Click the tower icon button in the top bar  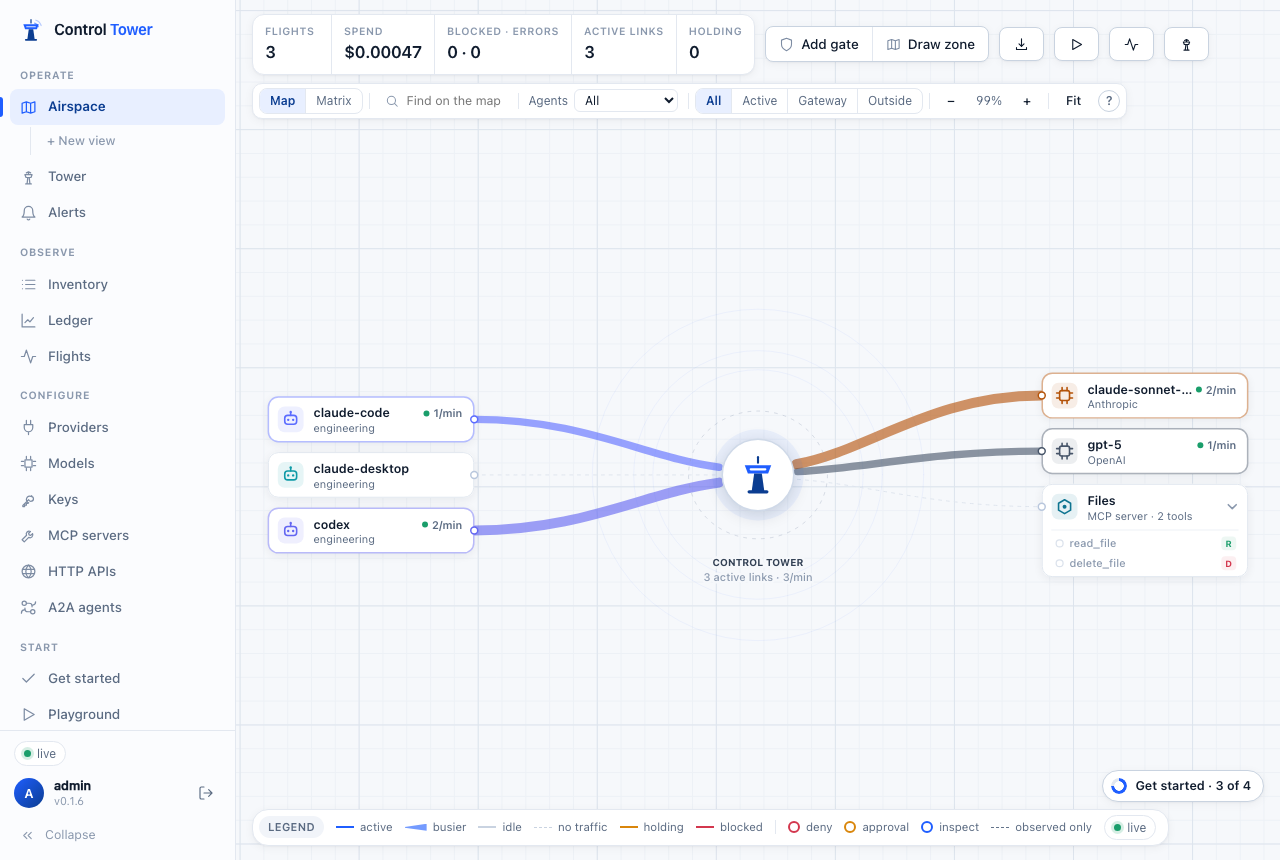[1187, 44]
